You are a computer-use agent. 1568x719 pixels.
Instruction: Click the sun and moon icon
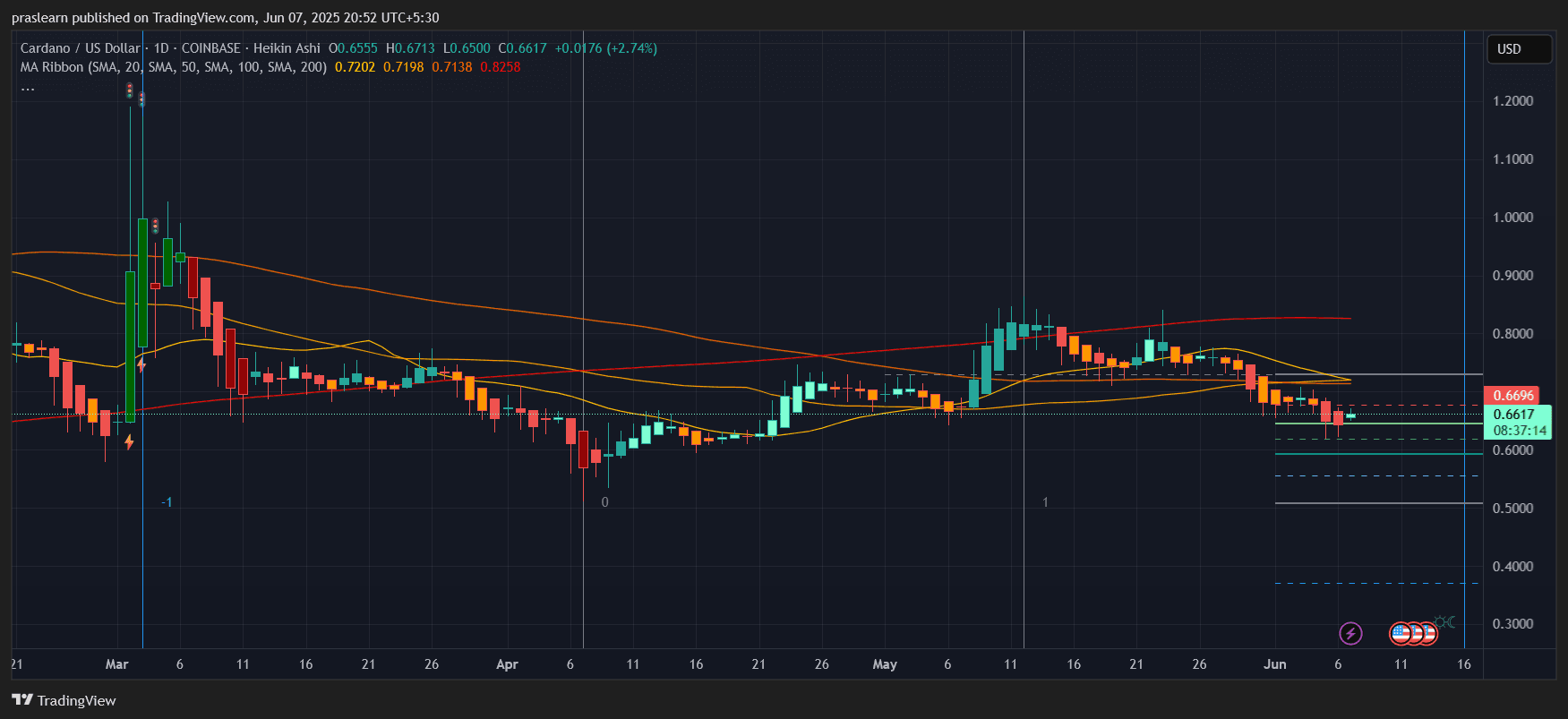tap(1444, 622)
